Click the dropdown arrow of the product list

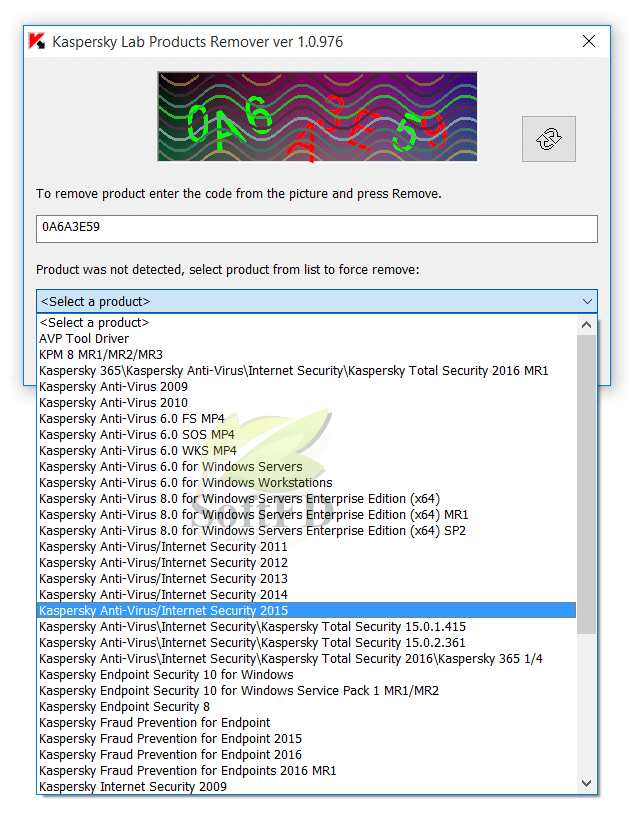pos(587,301)
